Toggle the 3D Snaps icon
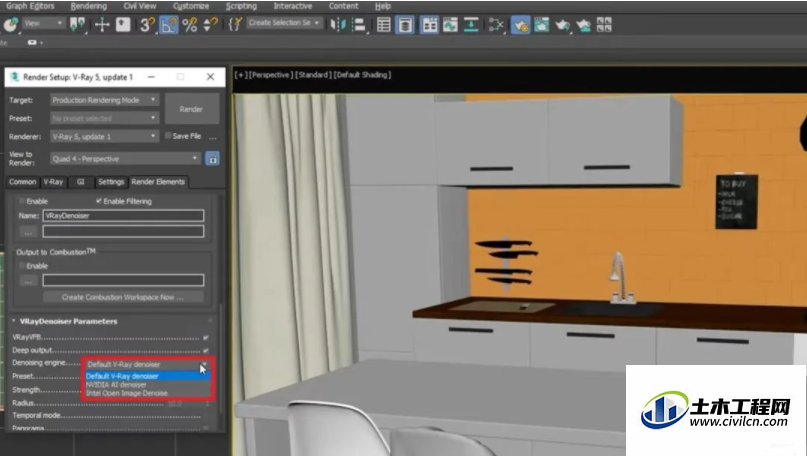The height and width of the screenshot is (456, 807). [148, 24]
